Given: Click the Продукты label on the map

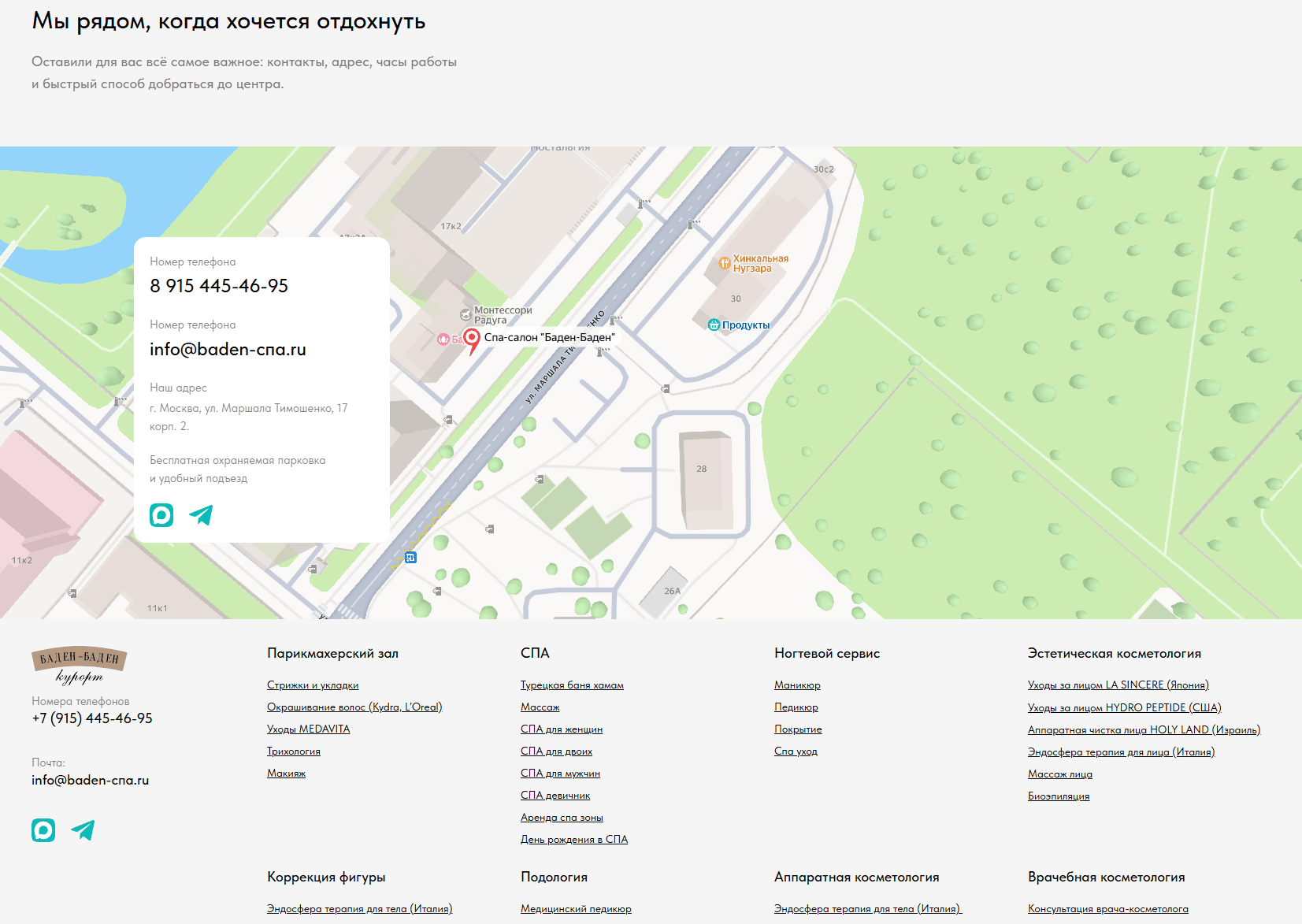Looking at the screenshot, I should tap(746, 325).
